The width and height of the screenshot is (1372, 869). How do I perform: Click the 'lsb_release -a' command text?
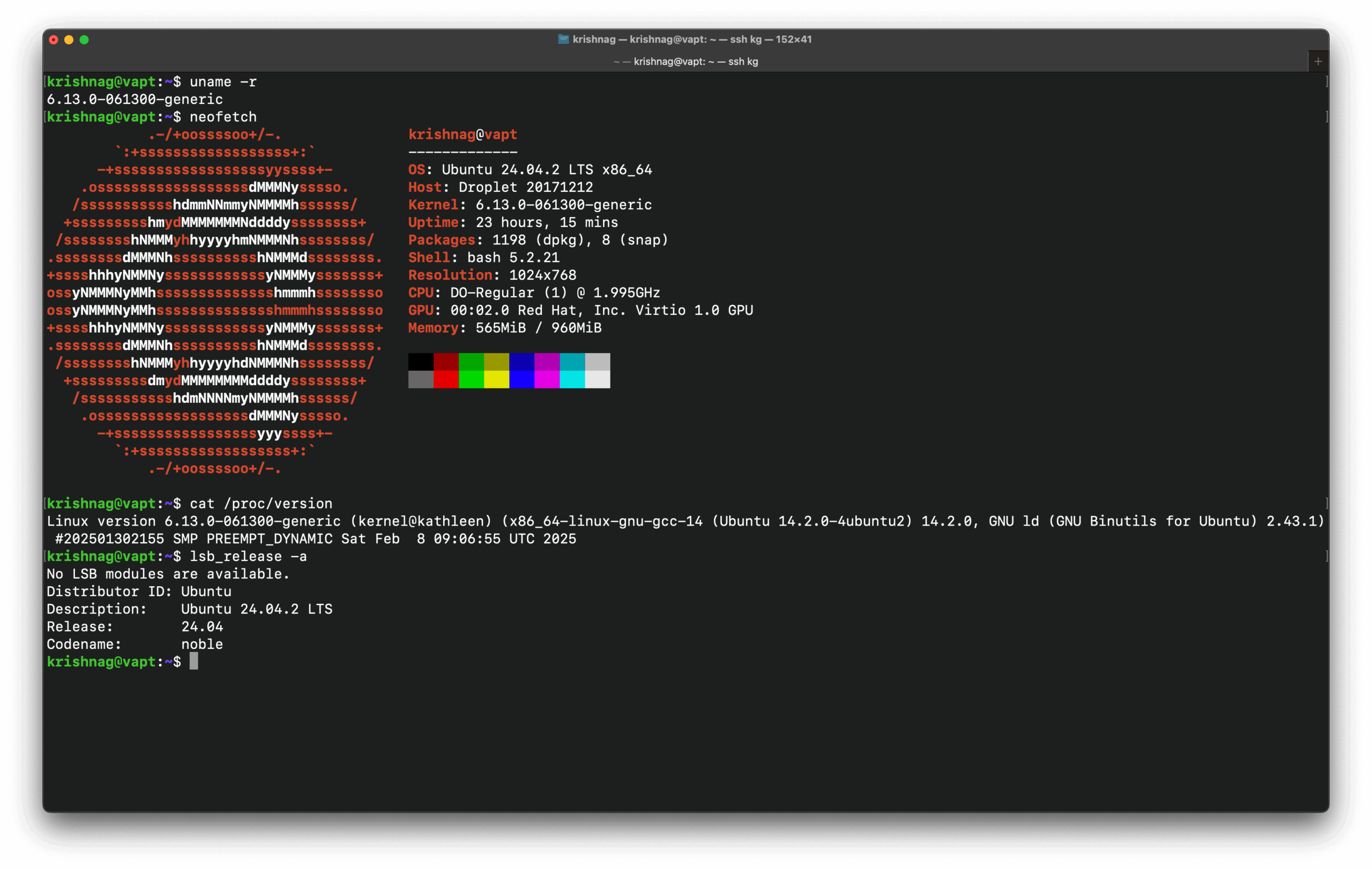(x=249, y=557)
